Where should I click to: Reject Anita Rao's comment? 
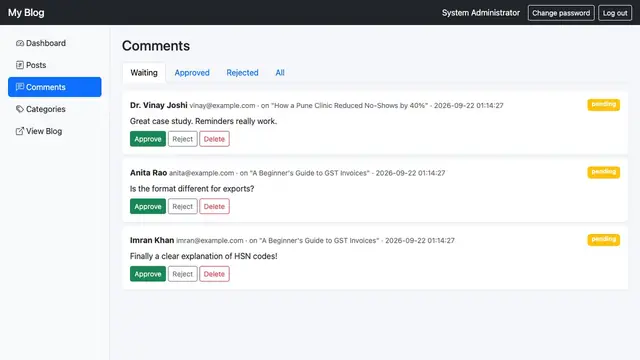point(182,206)
